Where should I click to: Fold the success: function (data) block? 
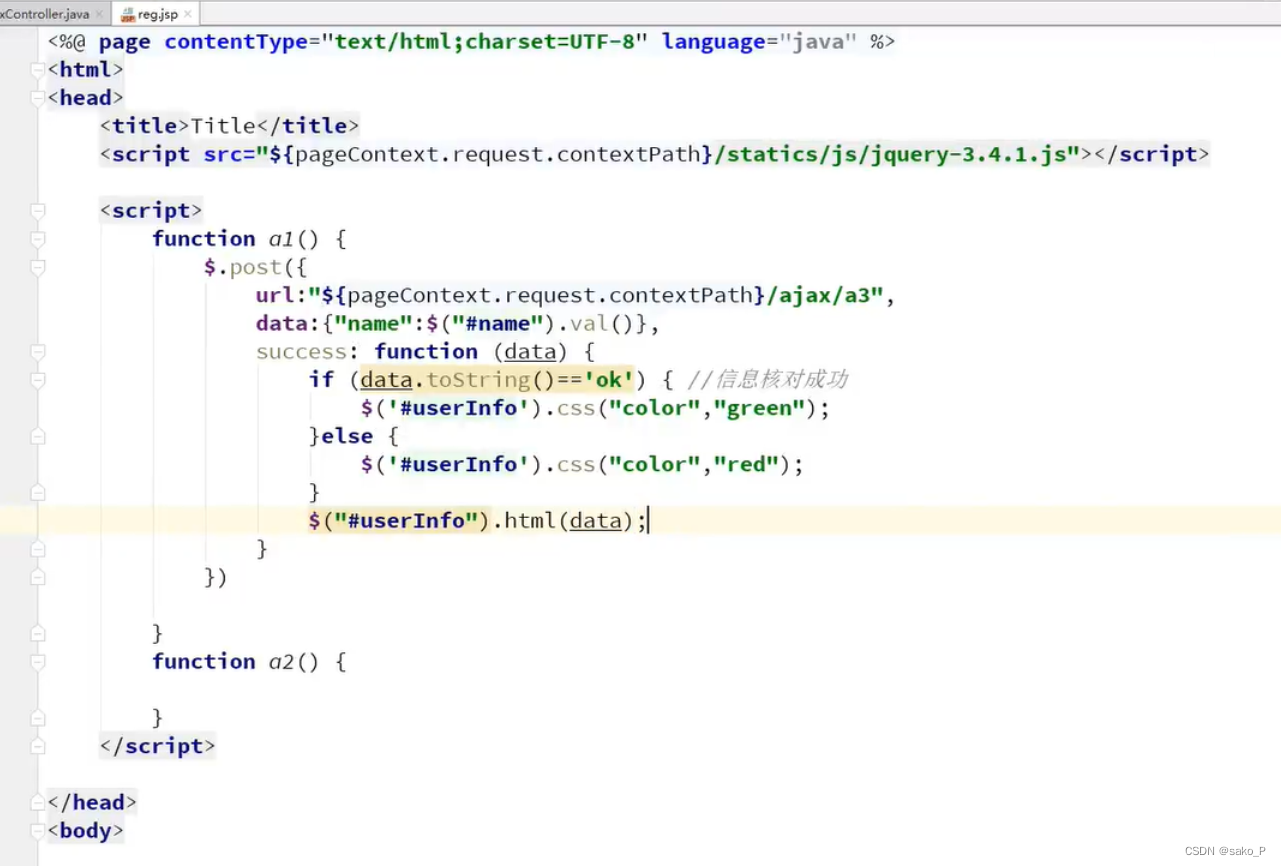38,352
